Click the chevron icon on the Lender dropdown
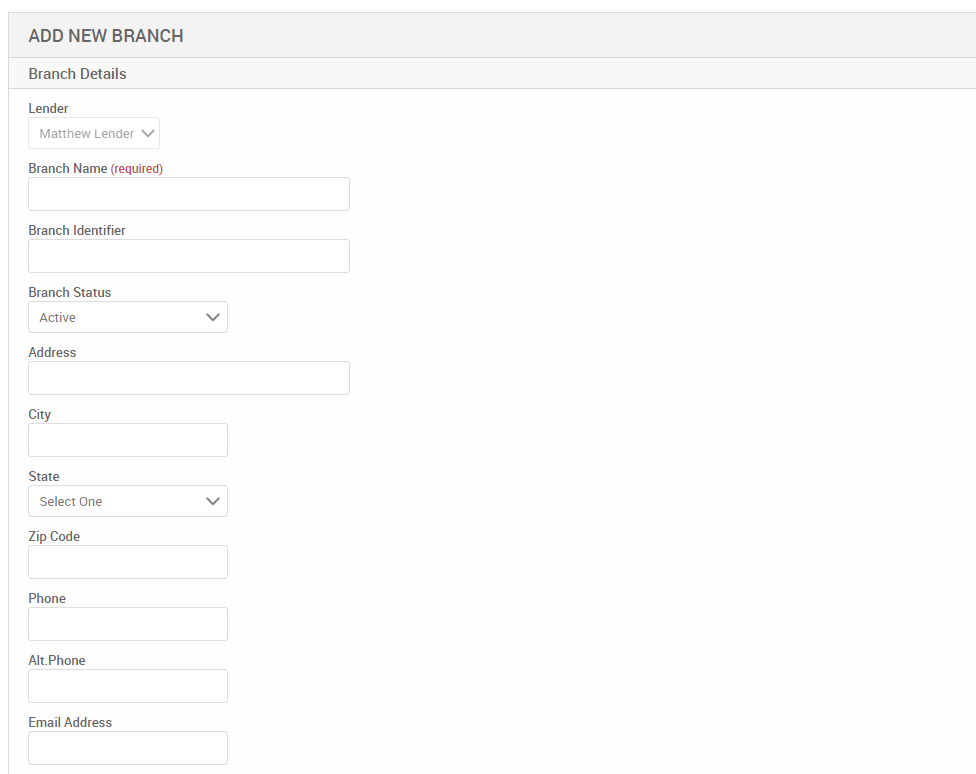The width and height of the screenshot is (976, 774). coord(148,132)
